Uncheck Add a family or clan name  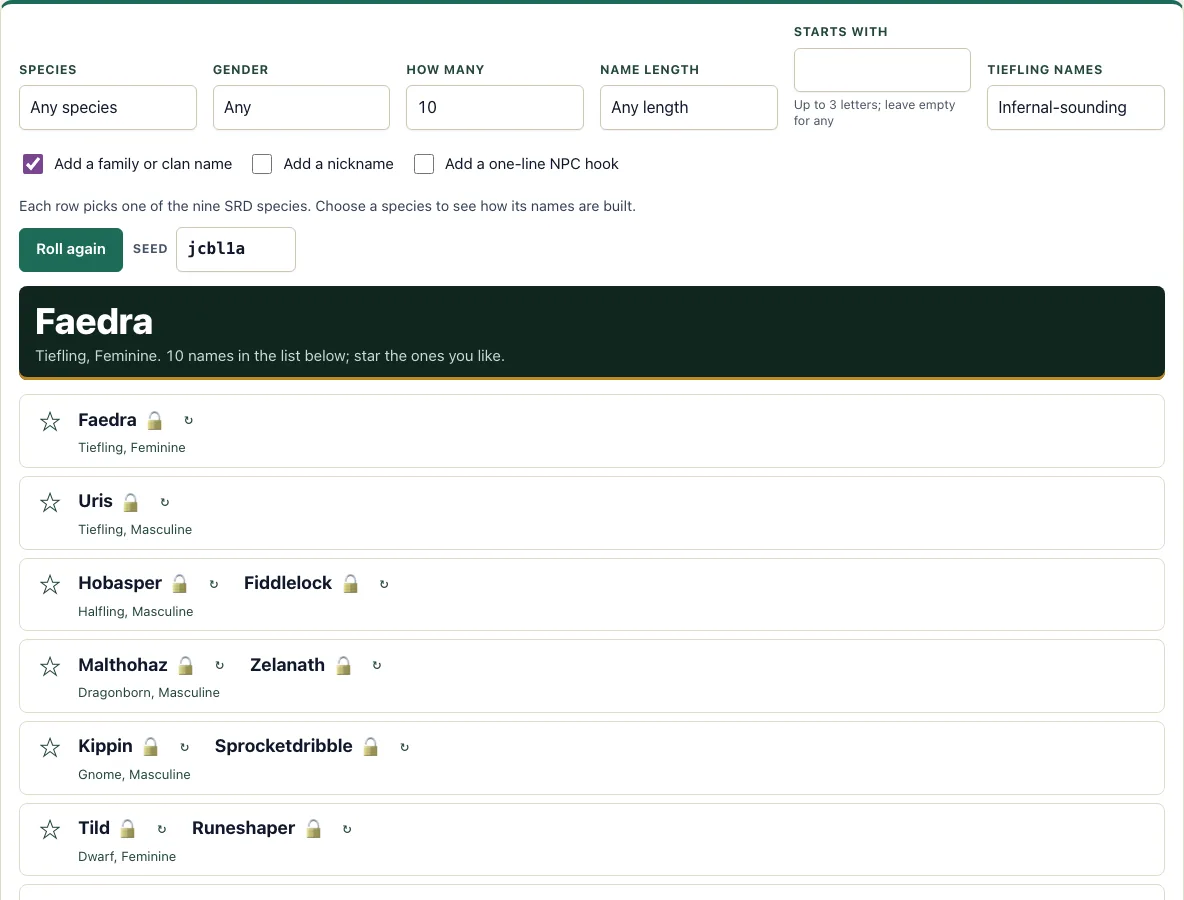tap(33, 164)
